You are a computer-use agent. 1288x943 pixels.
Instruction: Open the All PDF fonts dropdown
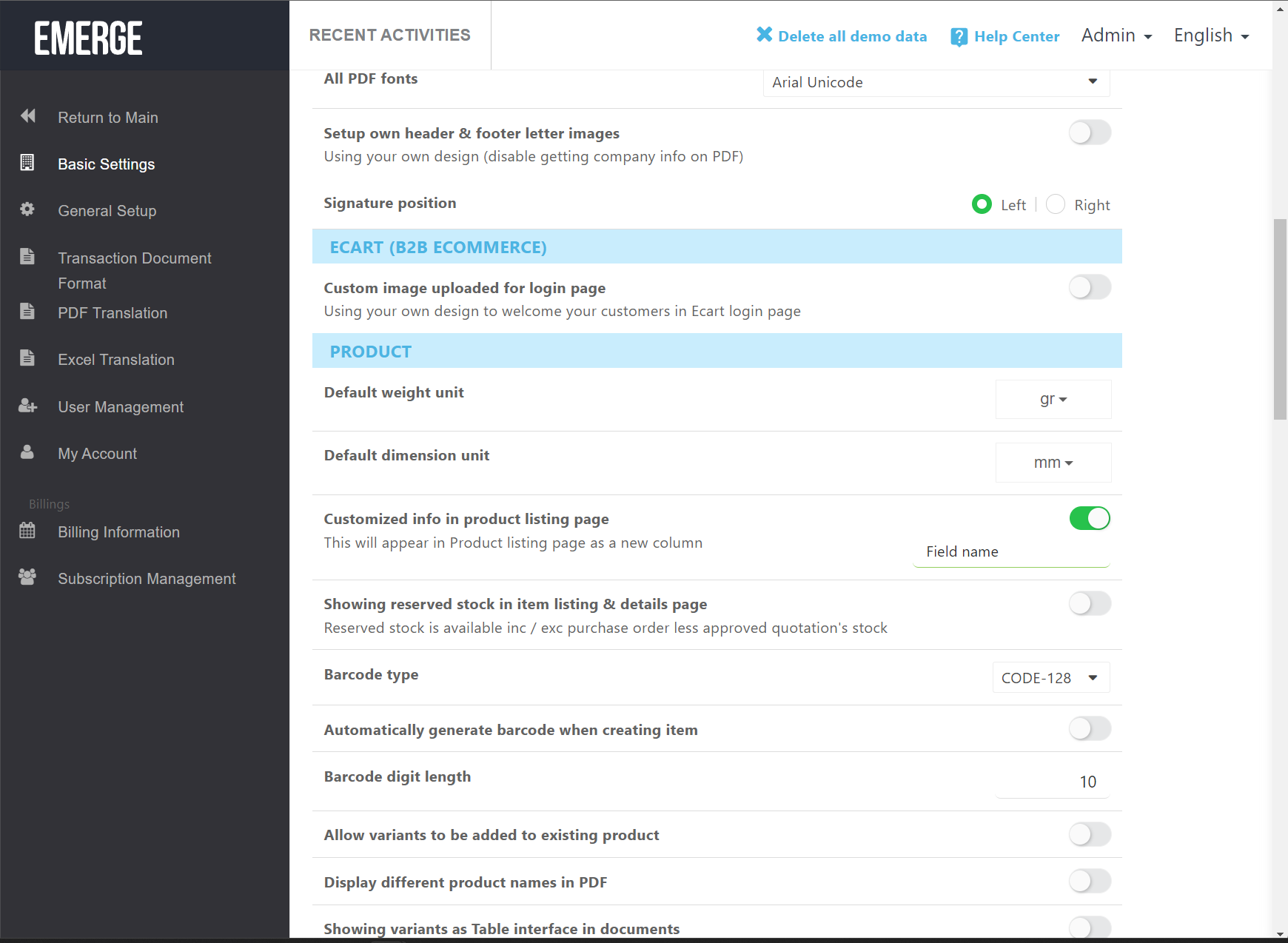(x=936, y=82)
